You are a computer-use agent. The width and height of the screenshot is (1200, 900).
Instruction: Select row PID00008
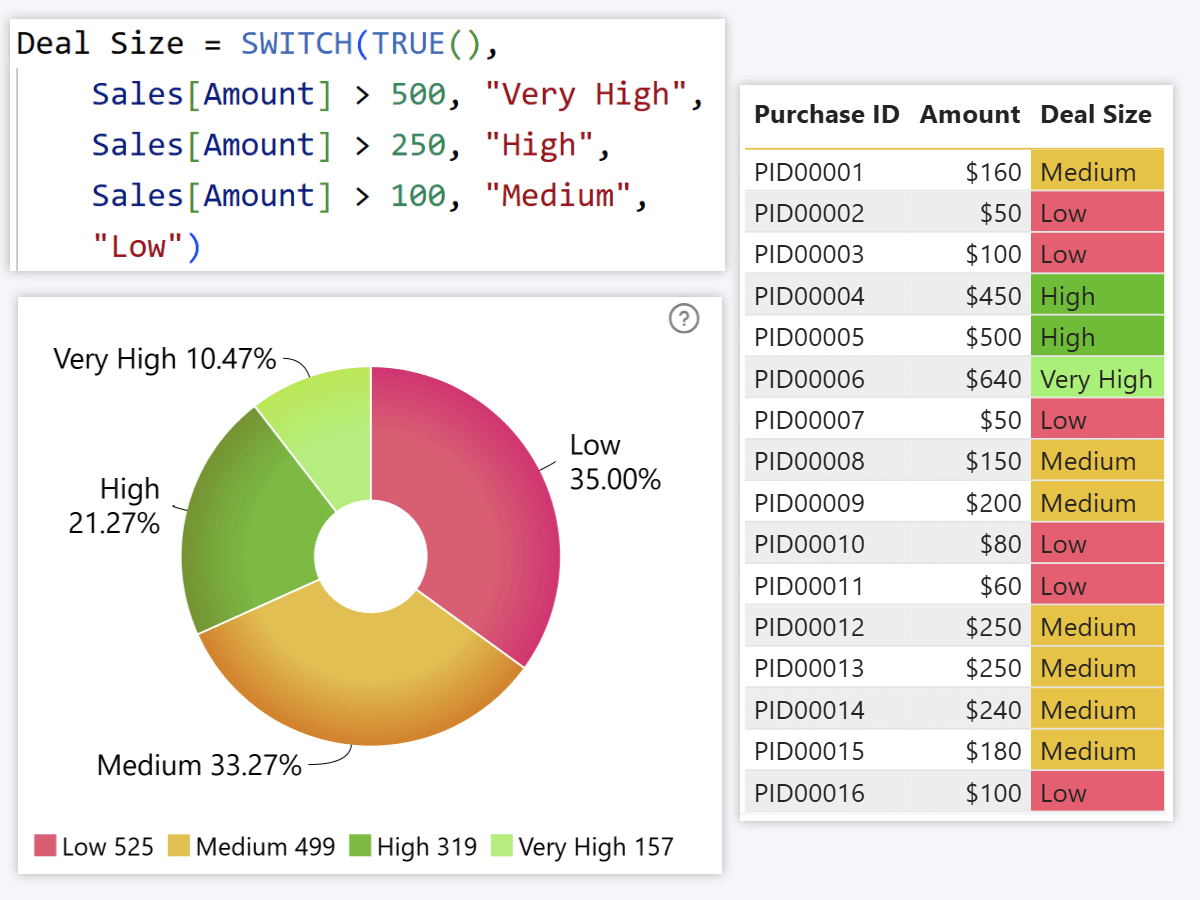(955, 461)
